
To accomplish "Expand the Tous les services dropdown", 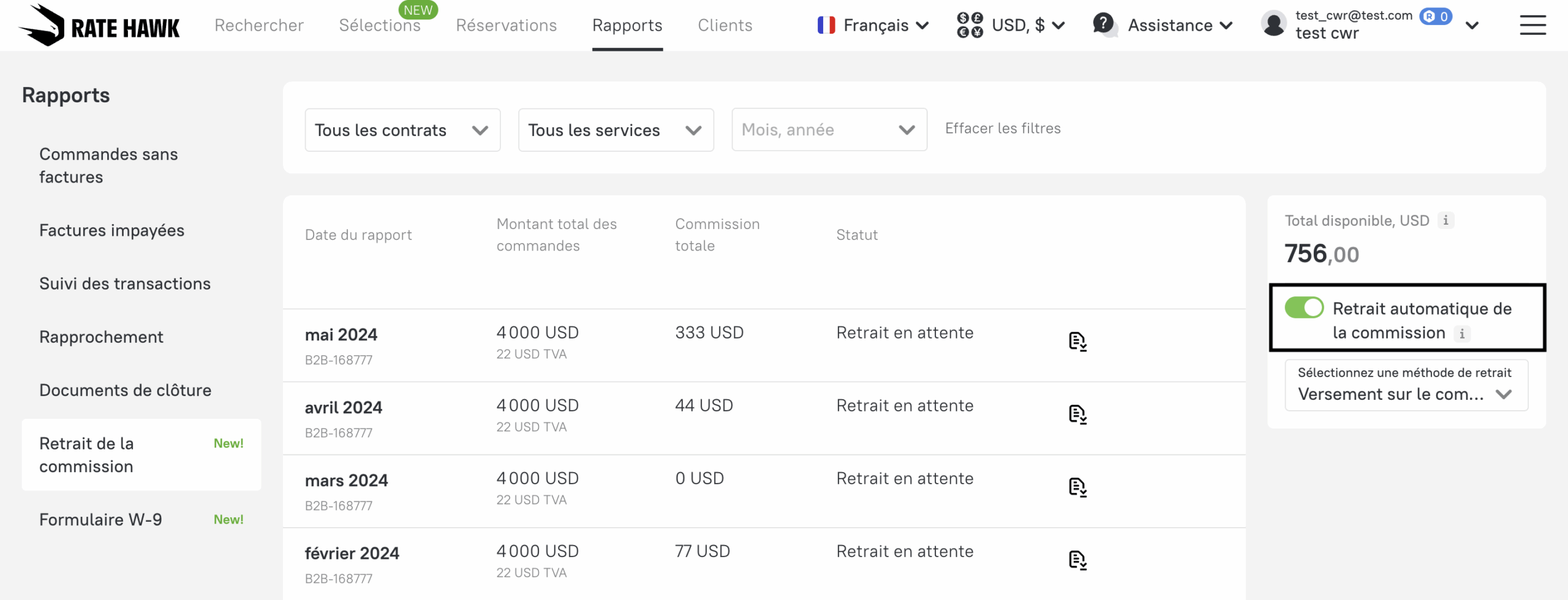I will [616, 130].
